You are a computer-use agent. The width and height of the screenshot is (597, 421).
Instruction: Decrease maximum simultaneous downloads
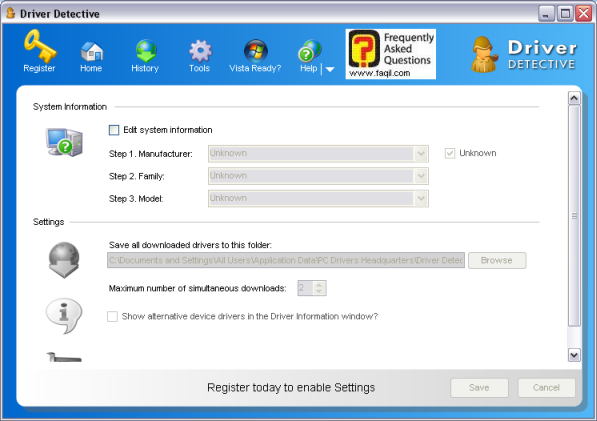pos(319,292)
